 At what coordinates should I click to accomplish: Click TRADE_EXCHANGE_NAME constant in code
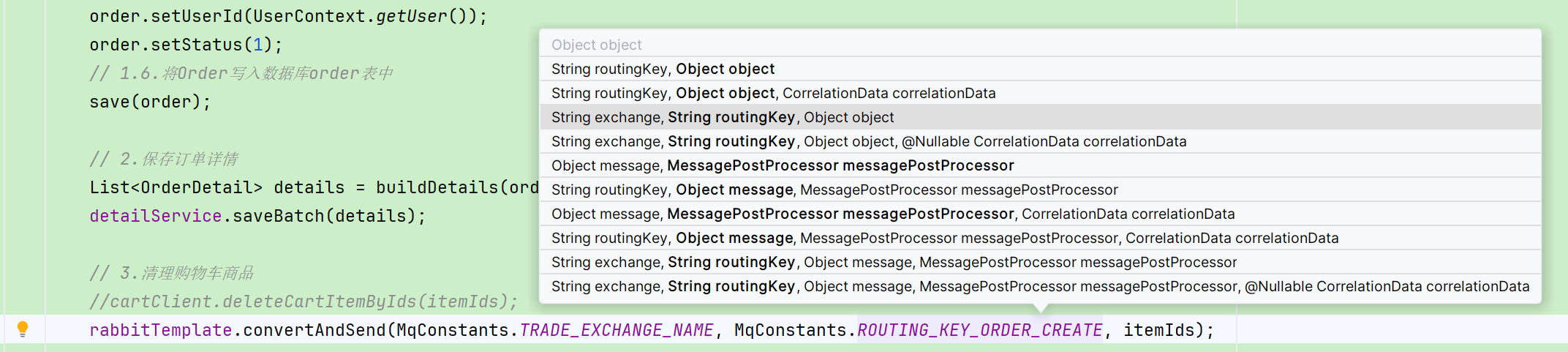point(616,330)
